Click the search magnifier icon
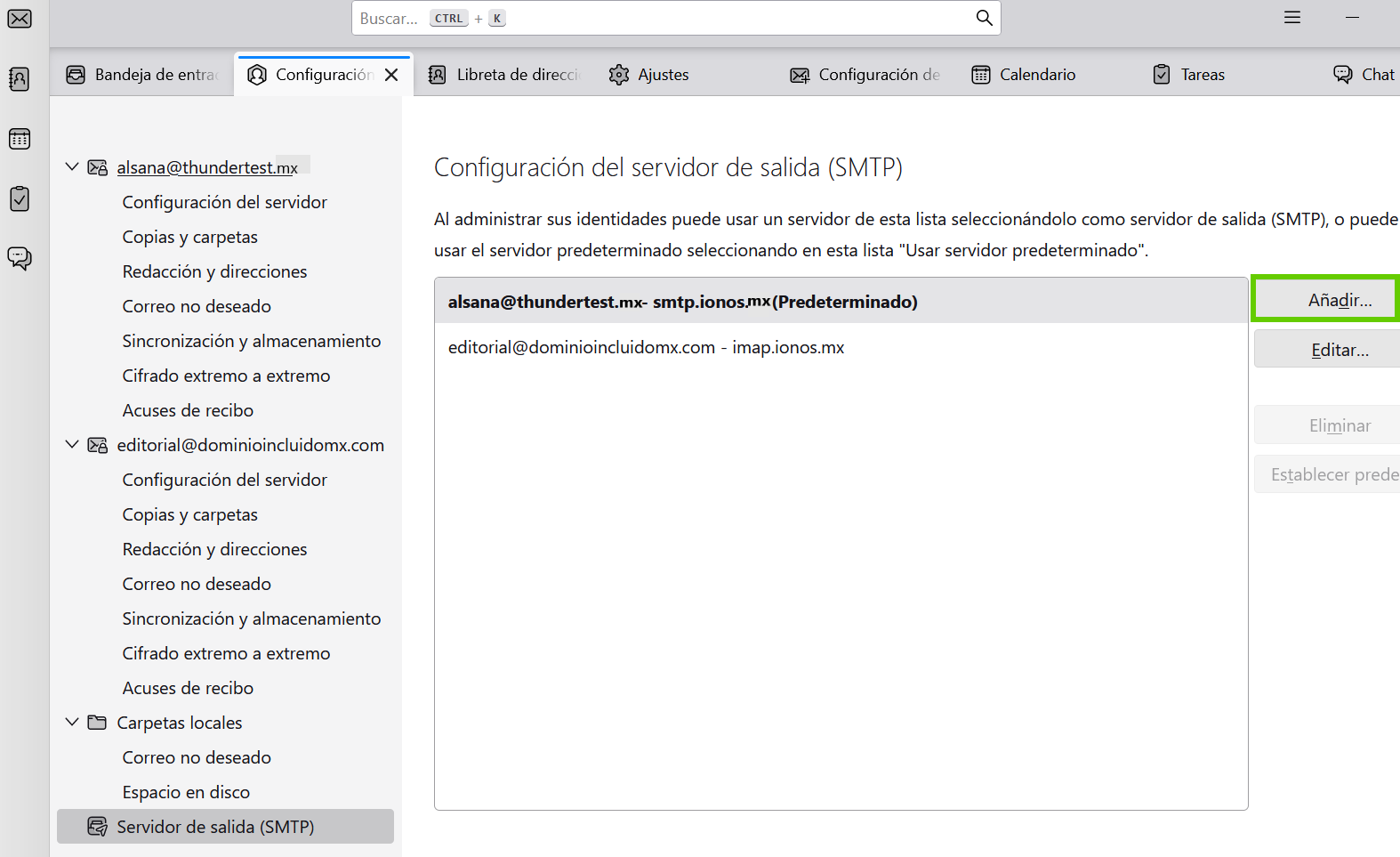 point(984,18)
